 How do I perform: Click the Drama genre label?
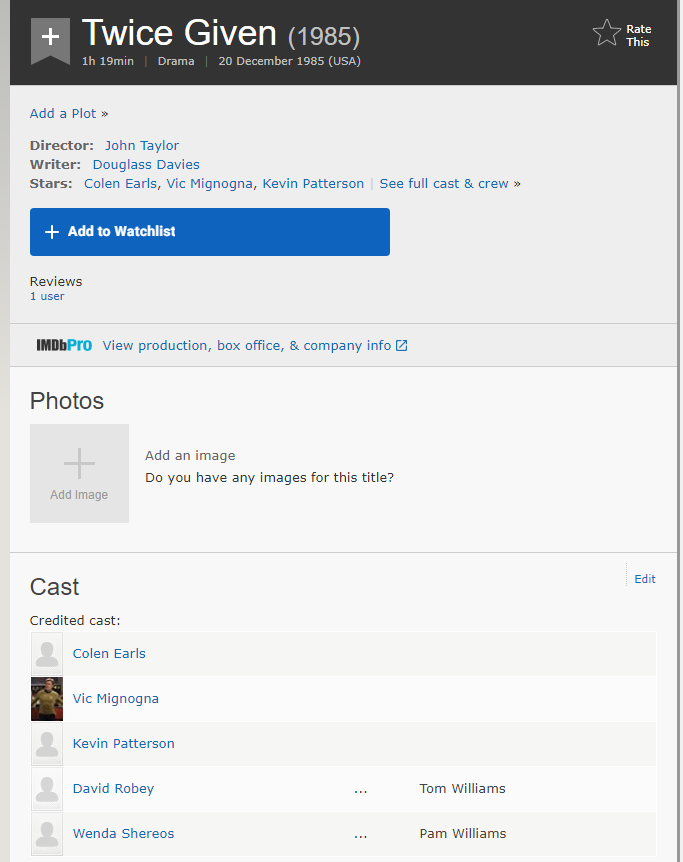(x=176, y=61)
